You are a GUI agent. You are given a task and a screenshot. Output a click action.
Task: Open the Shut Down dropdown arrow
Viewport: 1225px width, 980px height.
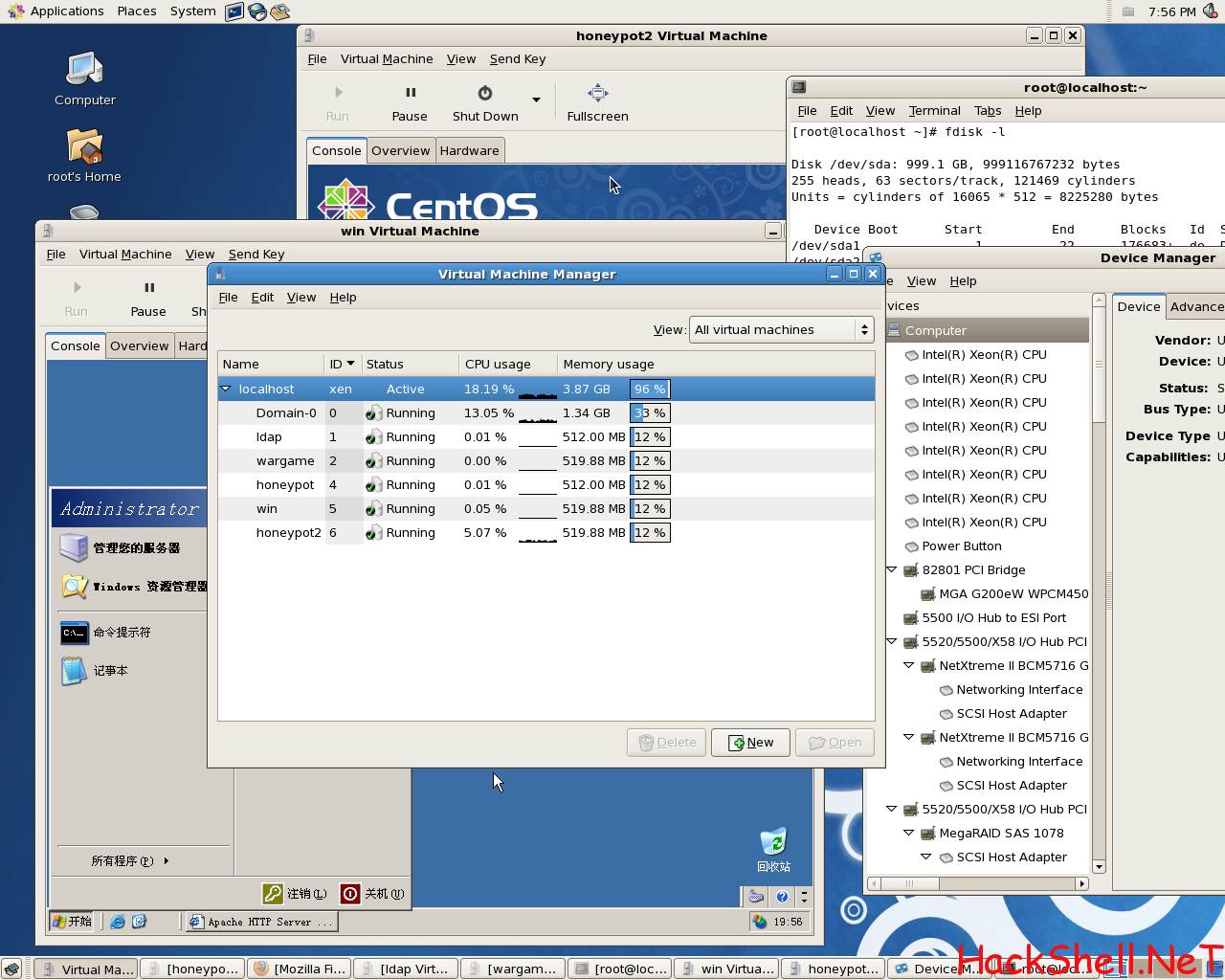click(x=536, y=100)
